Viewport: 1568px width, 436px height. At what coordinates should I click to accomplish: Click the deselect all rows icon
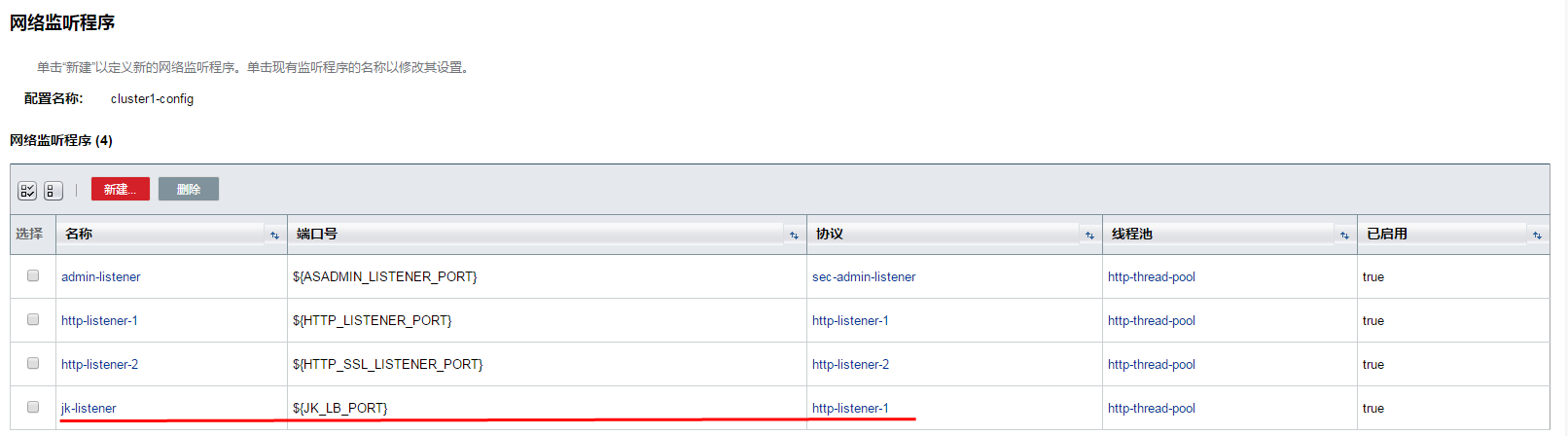click(53, 191)
